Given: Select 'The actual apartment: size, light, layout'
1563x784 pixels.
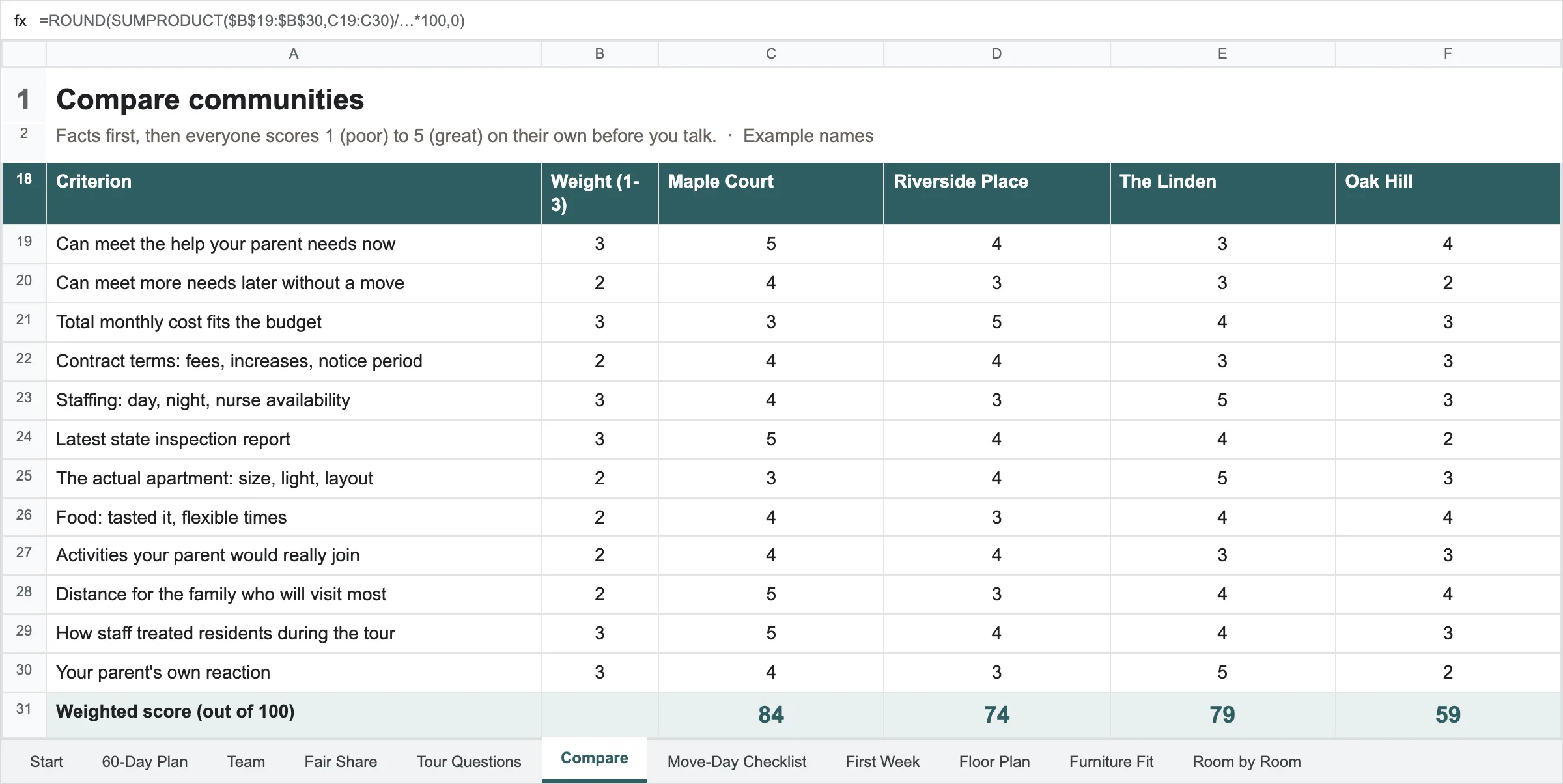Looking at the screenshot, I should (294, 479).
